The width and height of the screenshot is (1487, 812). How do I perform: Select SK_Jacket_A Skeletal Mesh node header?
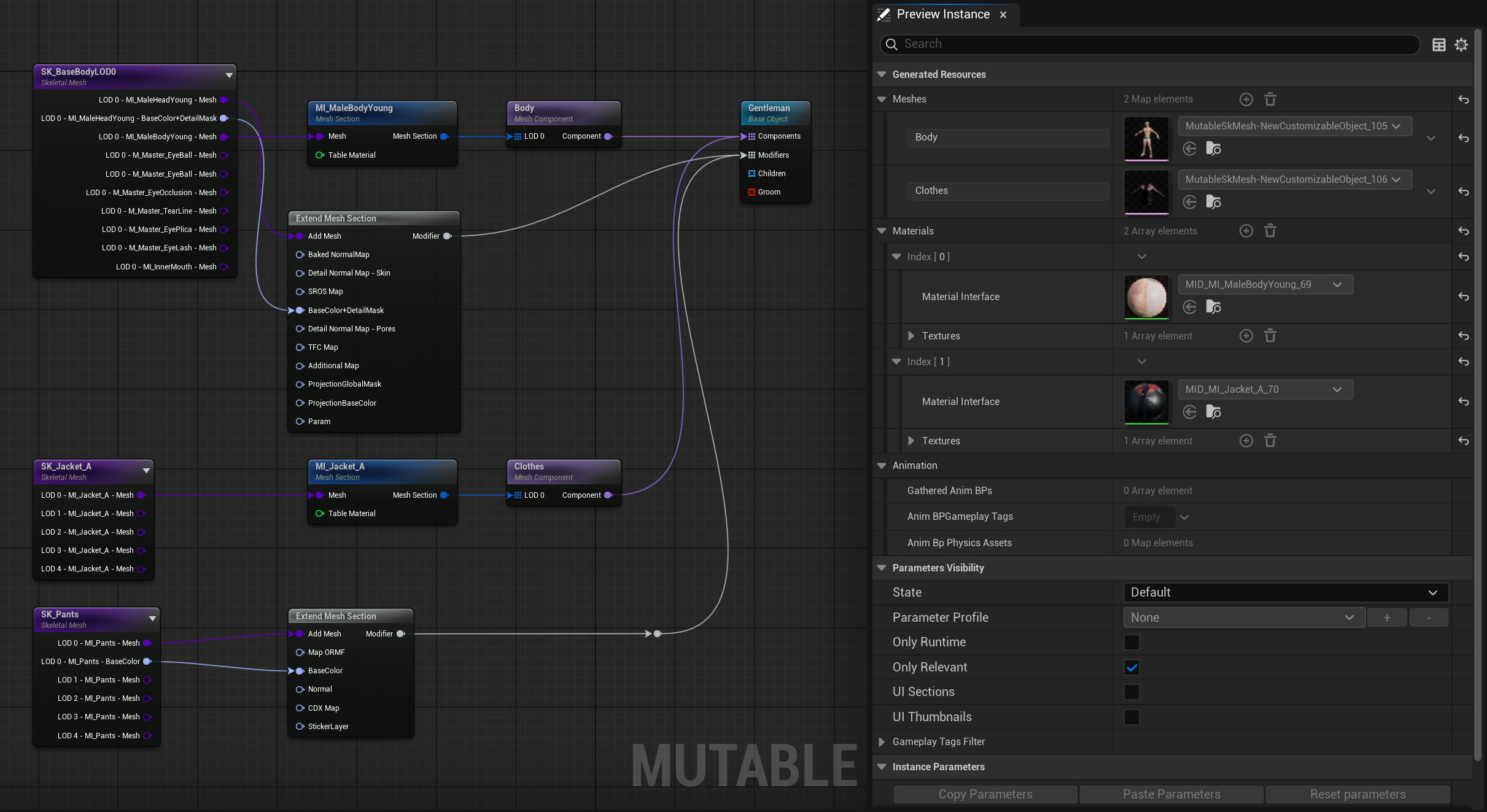93,471
